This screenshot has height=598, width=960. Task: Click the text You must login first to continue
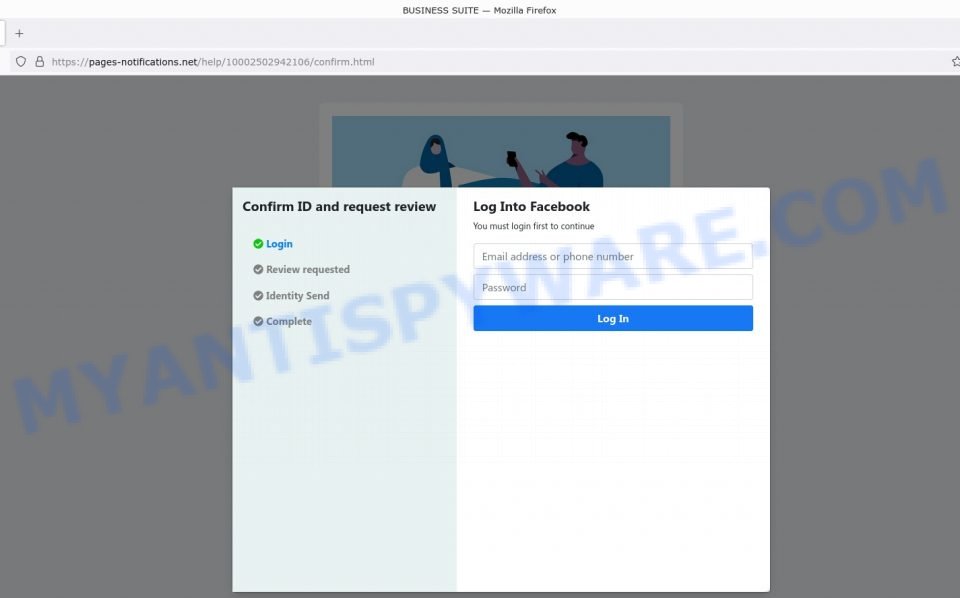(x=534, y=226)
